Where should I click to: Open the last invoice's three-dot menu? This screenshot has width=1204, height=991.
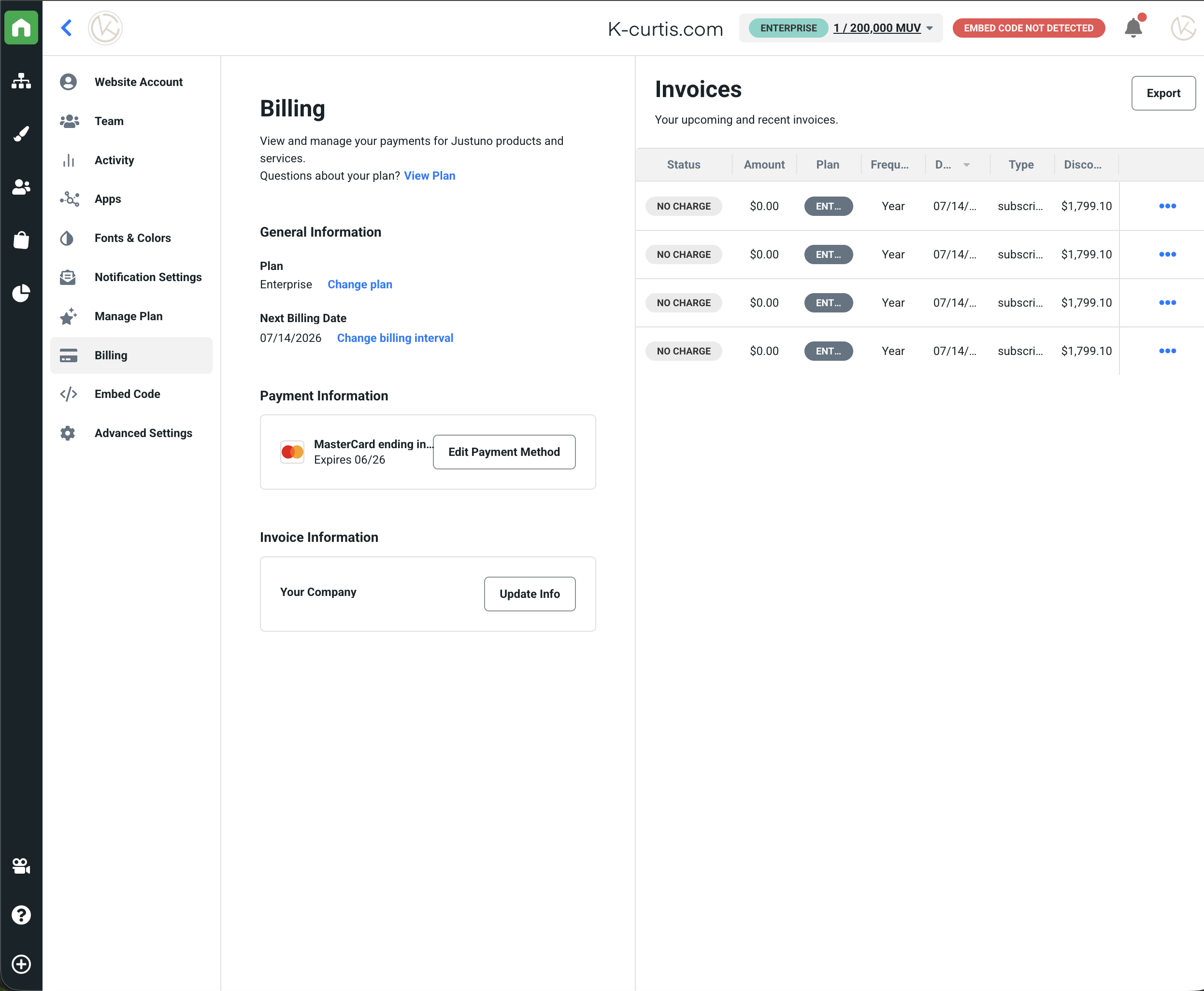tap(1167, 351)
